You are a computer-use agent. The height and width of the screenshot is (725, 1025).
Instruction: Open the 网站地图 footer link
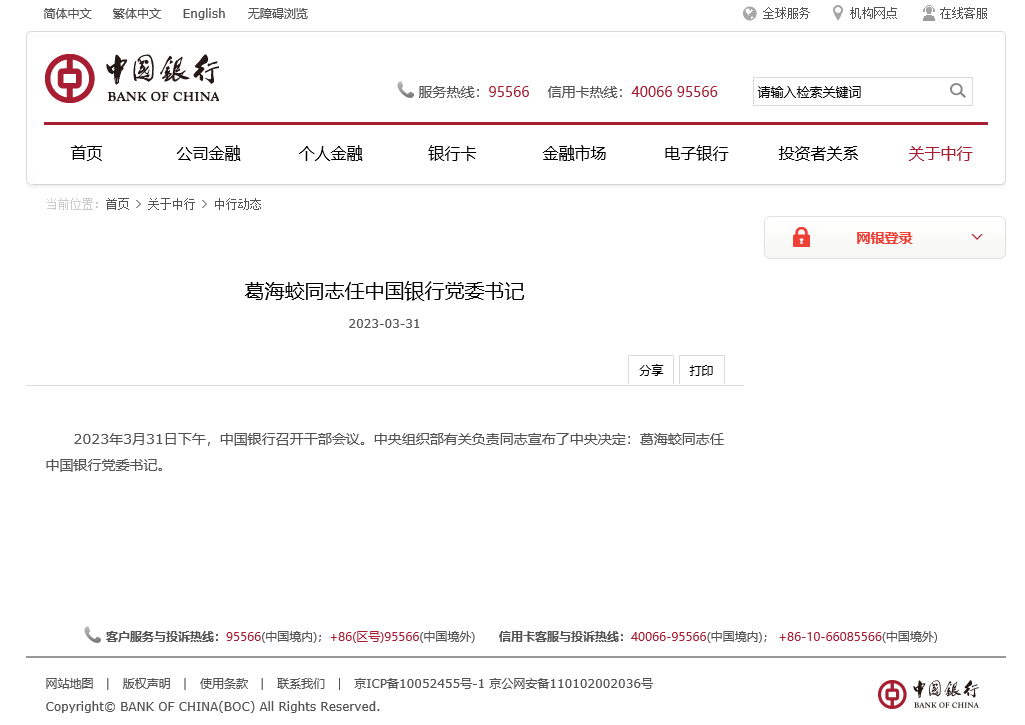tap(69, 683)
